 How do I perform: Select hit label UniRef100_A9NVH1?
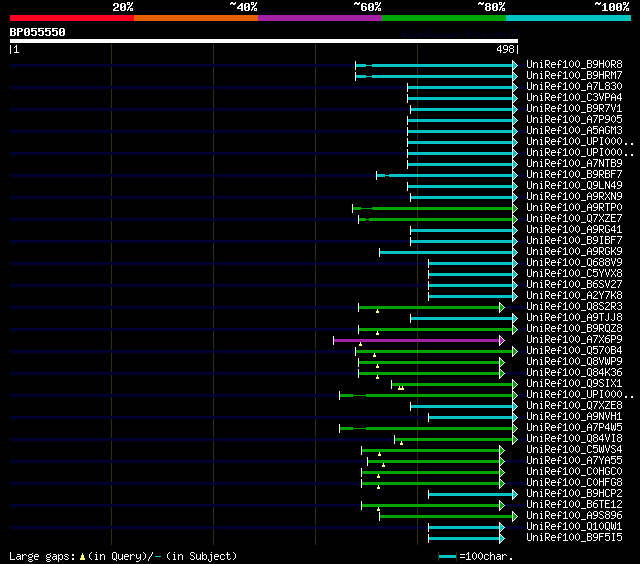(x=574, y=417)
